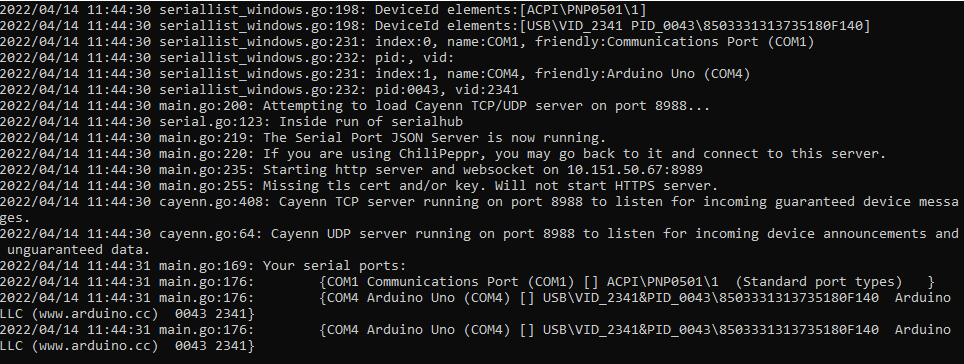Click 'Communications Port (COM1)' friendly name
Screen dimensions: 964x364
[710, 42]
